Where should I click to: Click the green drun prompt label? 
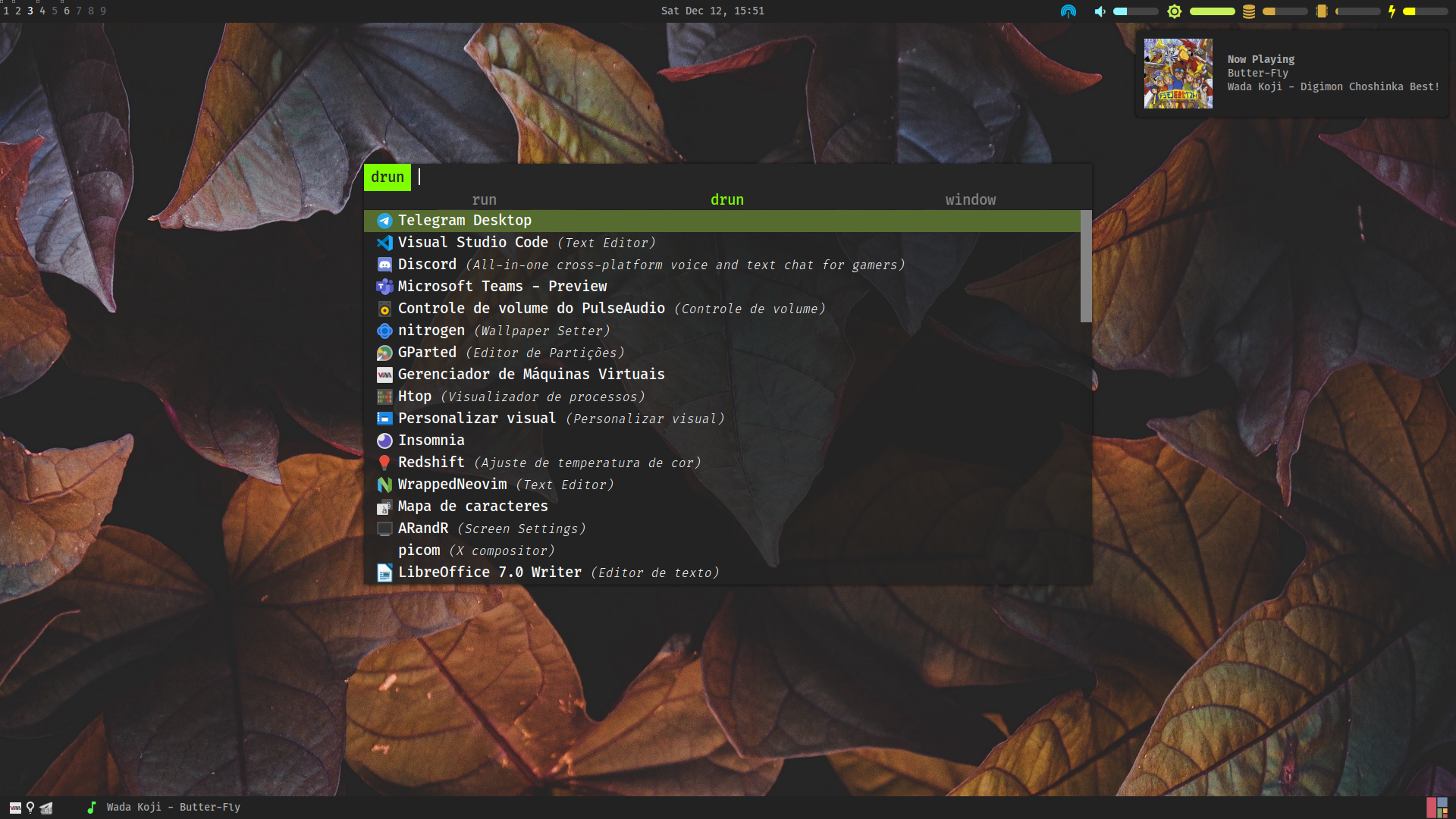(x=388, y=177)
